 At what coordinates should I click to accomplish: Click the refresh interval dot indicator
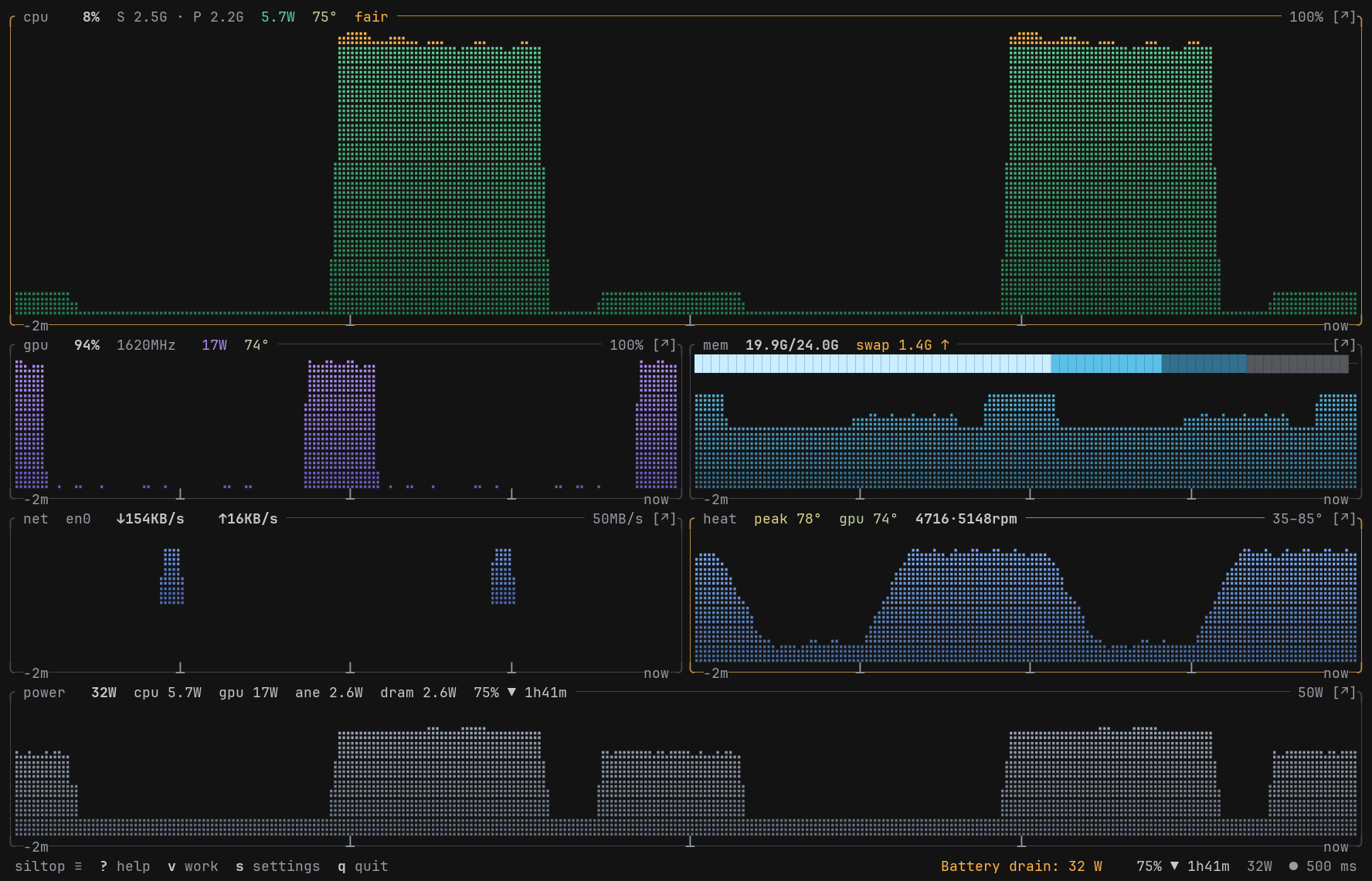tap(1293, 866)
